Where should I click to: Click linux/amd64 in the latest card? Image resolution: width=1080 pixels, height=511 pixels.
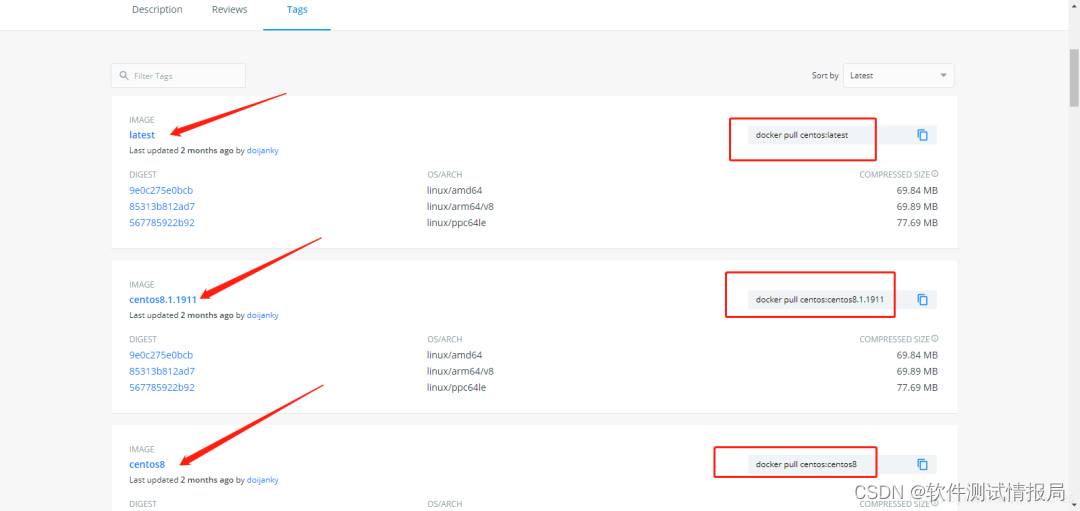(x=455, y=190)
